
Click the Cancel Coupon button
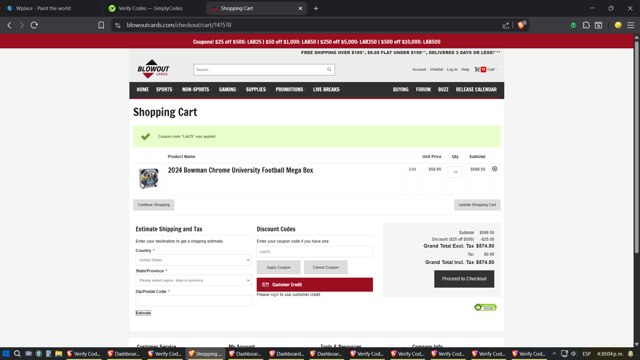[326, 267]
